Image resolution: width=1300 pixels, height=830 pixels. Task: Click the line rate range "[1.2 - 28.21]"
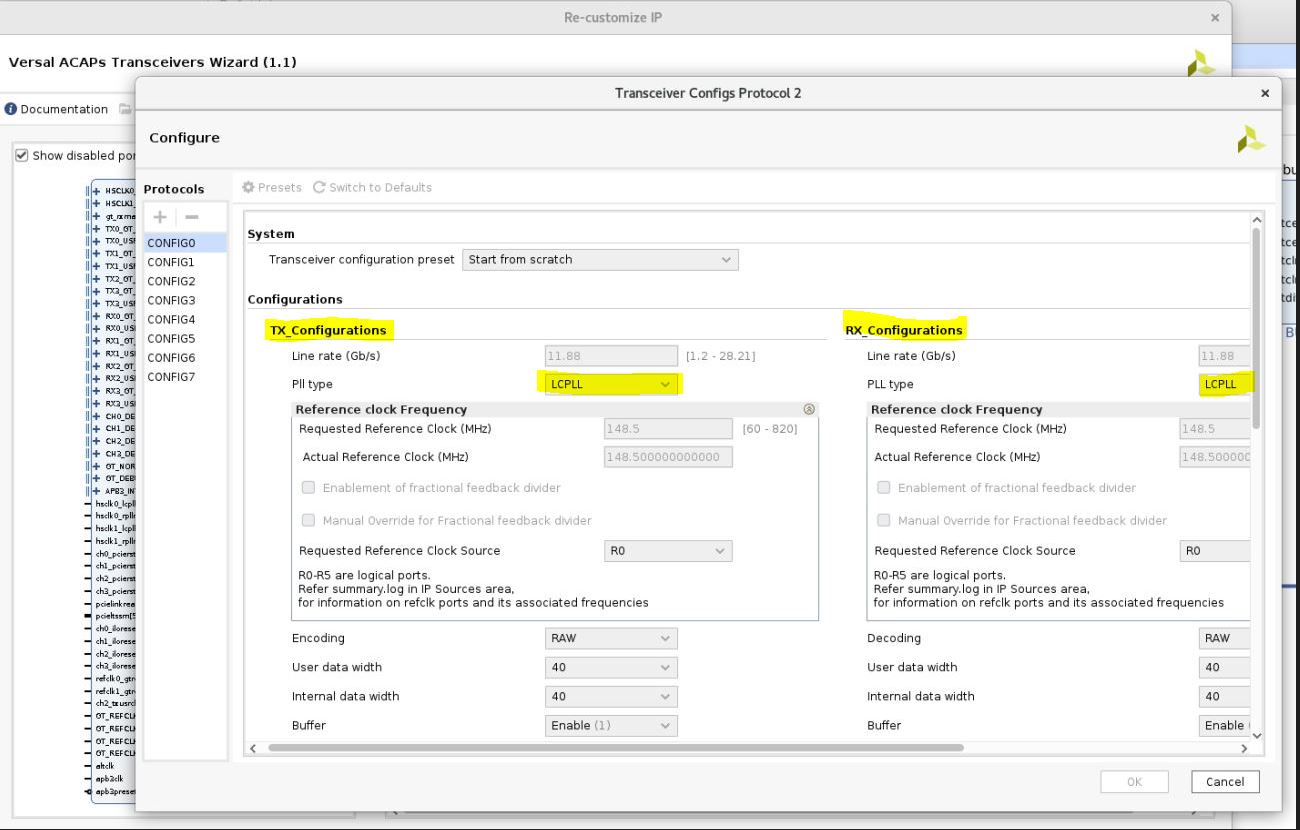pos(720,356)
